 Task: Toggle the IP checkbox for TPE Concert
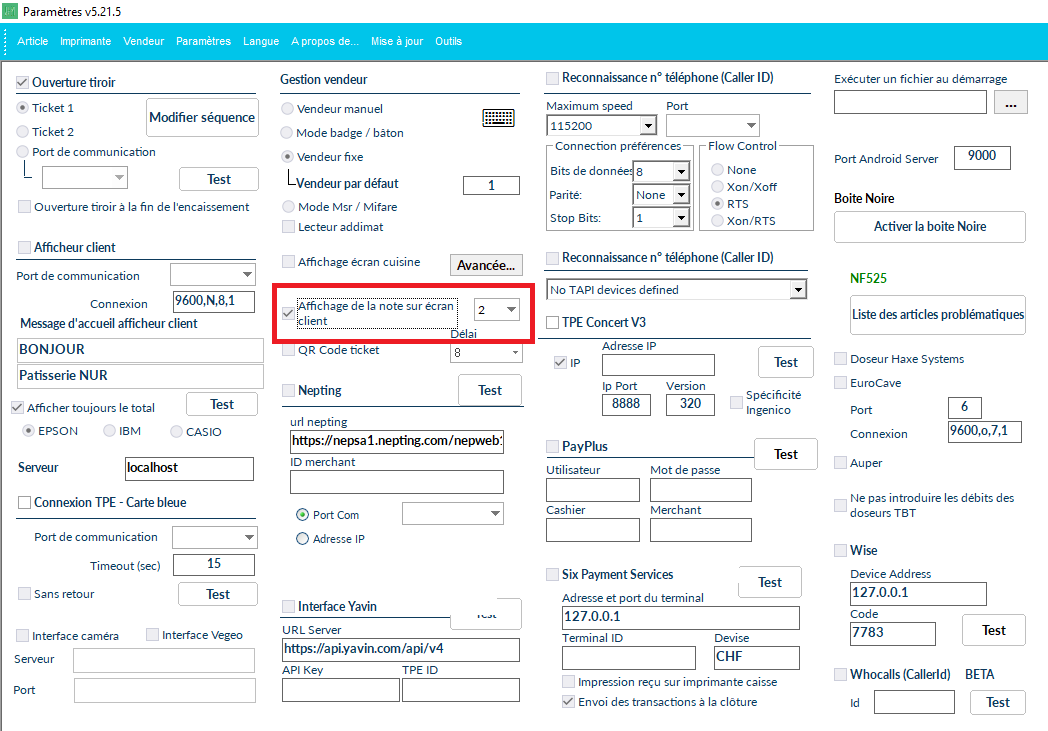560,363
